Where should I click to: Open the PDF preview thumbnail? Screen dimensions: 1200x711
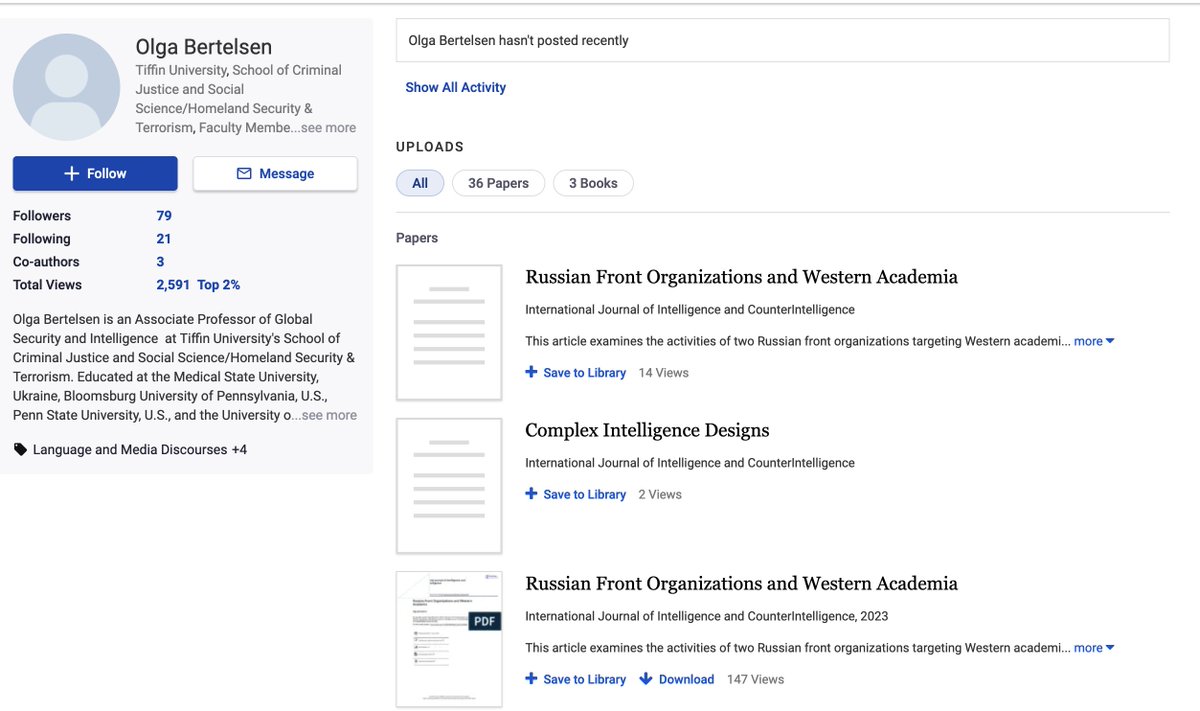(449, 639)
